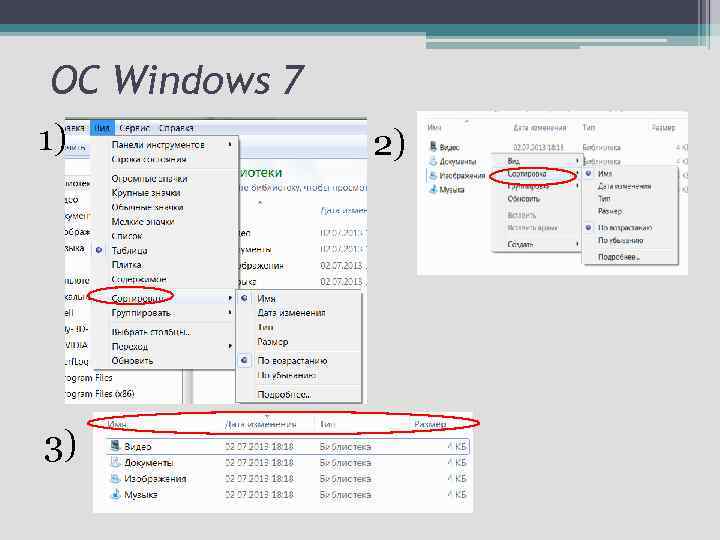Choose Обновить in the Вид menu
720x540 pixels.
coord(132,360)
